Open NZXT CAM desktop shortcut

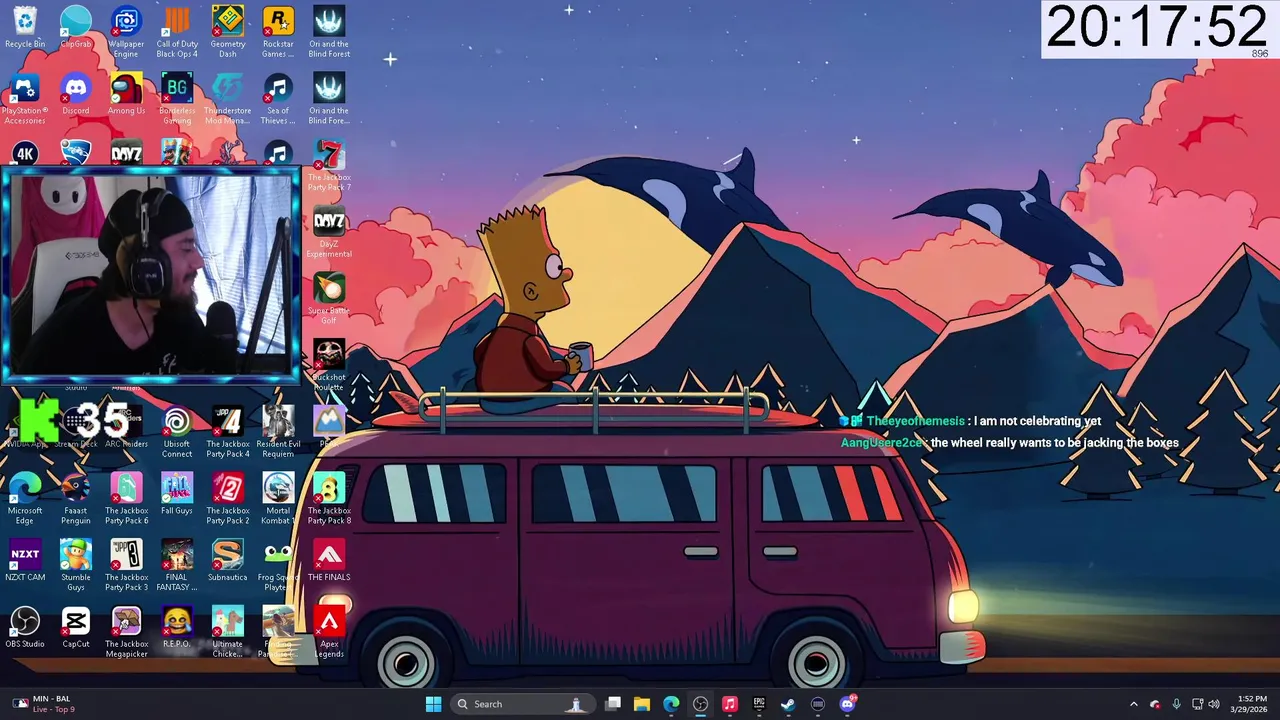coord(25,561)
